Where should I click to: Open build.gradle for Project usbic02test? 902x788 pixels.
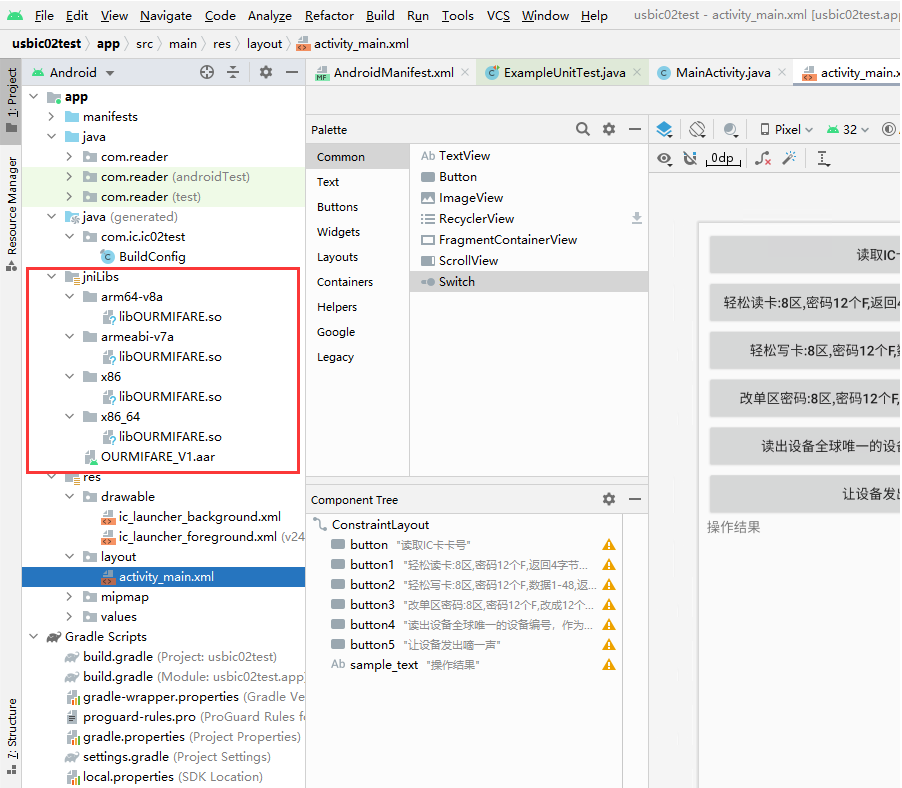pyautogui.click(x=118, y=657)
